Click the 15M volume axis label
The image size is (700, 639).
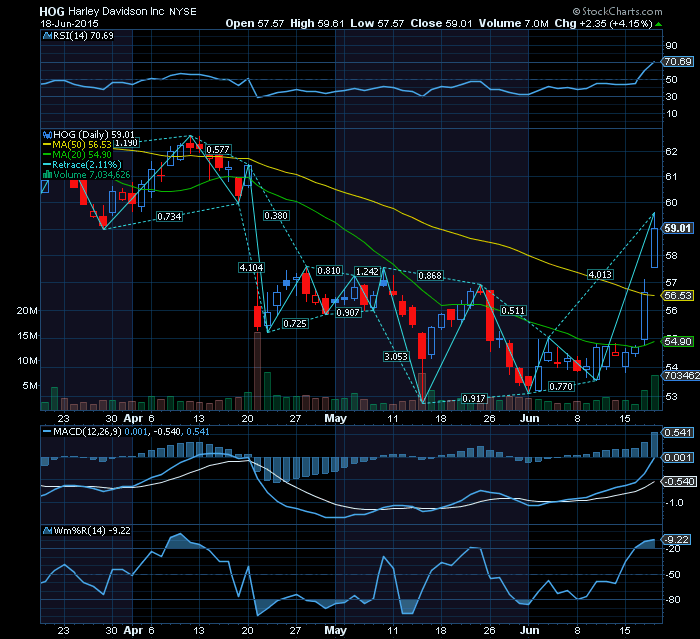point(27,336)
